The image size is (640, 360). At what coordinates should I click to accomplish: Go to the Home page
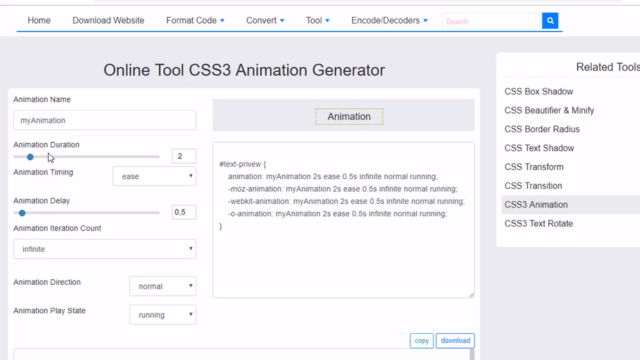click(39, 20)
